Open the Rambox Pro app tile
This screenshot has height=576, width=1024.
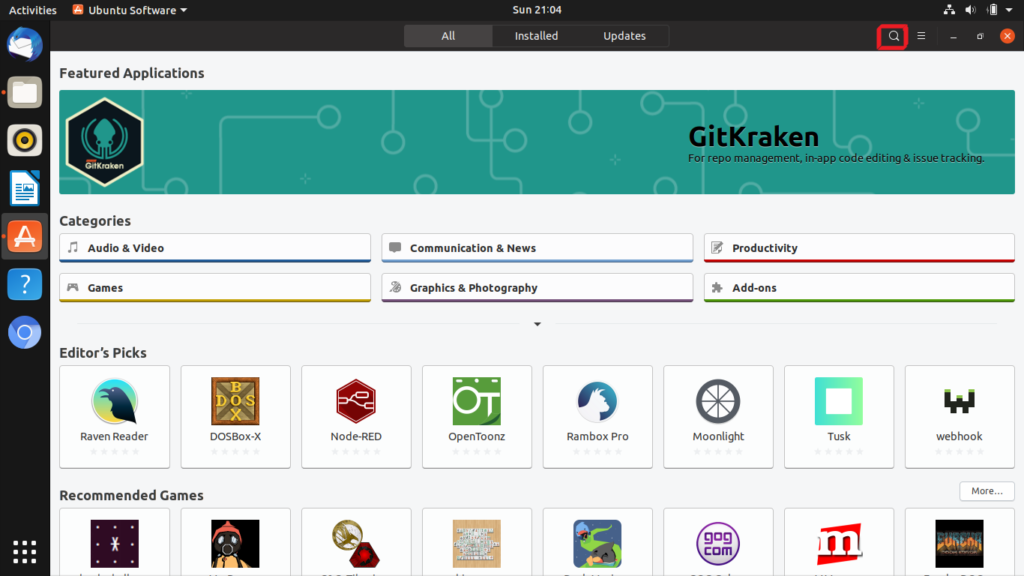pos(598,417)
